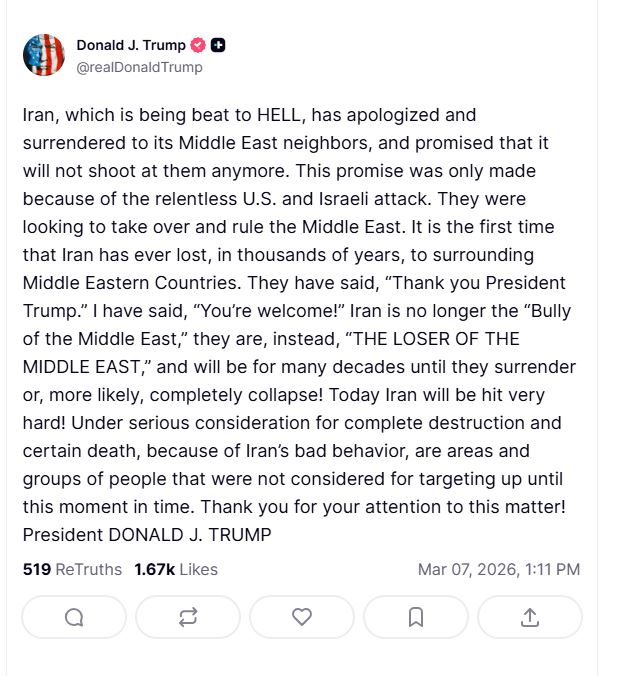ReTruth this post using the arrows icon
This screenshot has height=676, width=627.
(188, 617)
